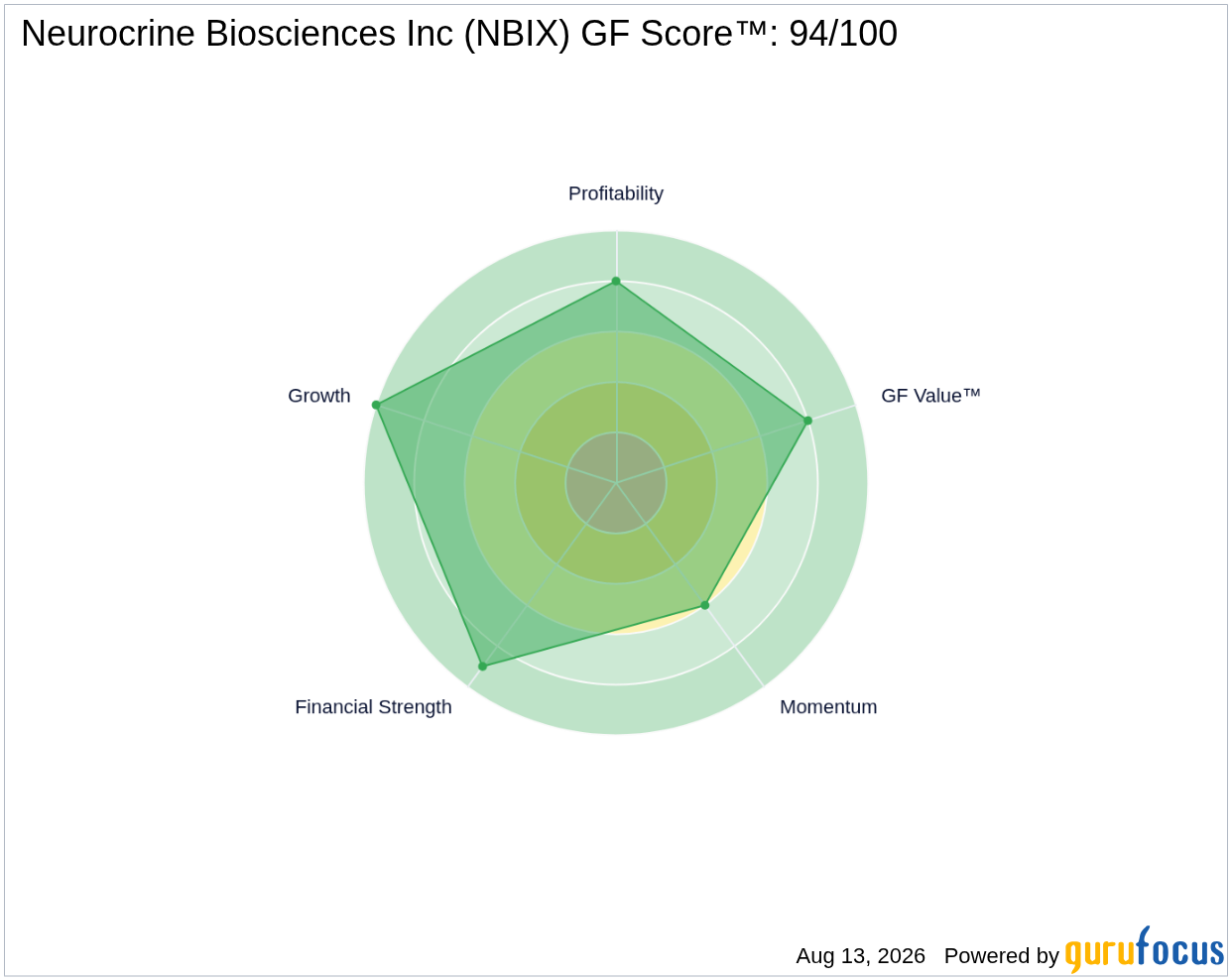Click the Momentum axis label
Image resolution: width=1232 pixels, height=980 pixels.
click(828, 707)
